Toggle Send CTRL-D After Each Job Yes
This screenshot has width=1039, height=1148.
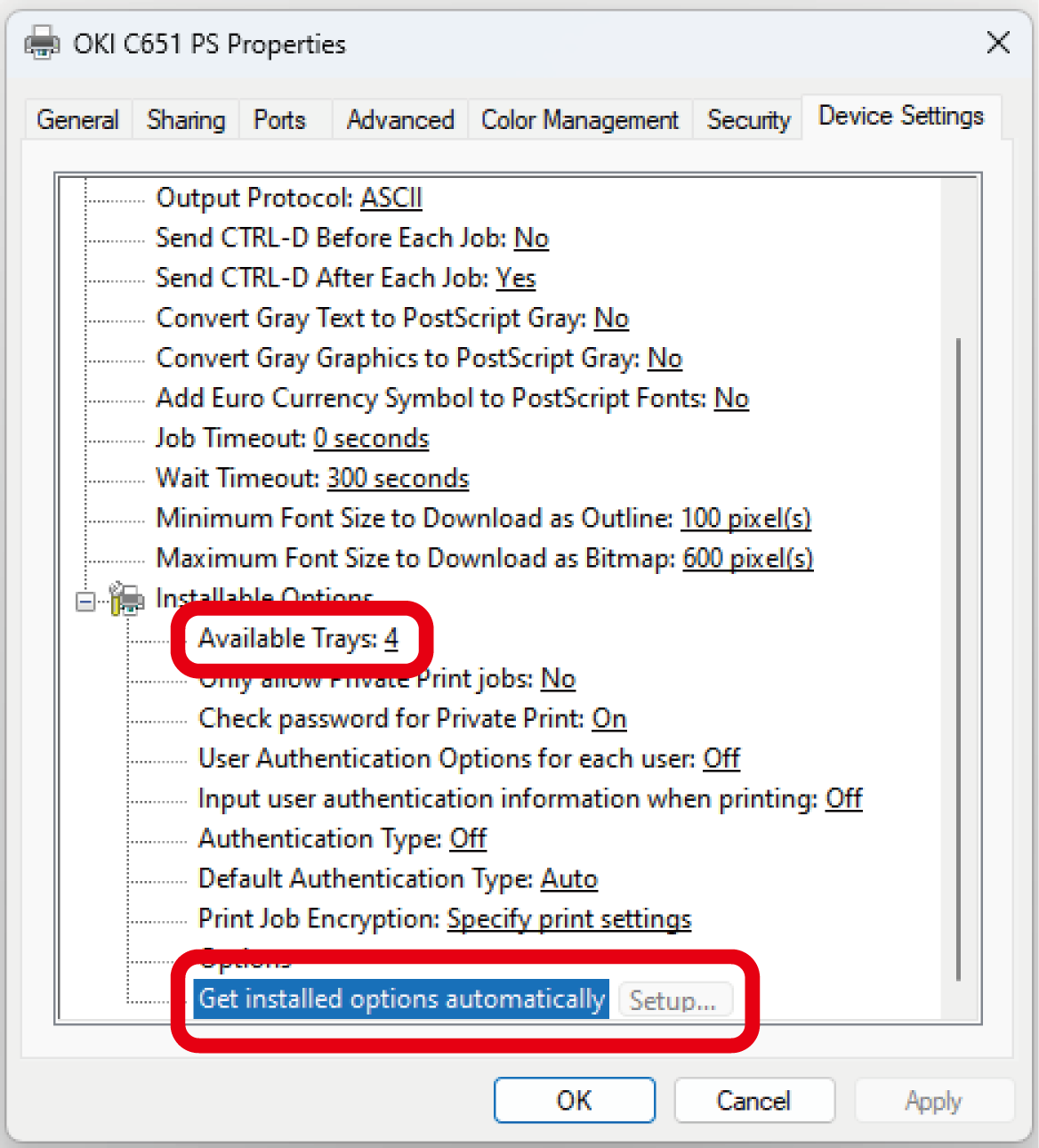point(516,279)
